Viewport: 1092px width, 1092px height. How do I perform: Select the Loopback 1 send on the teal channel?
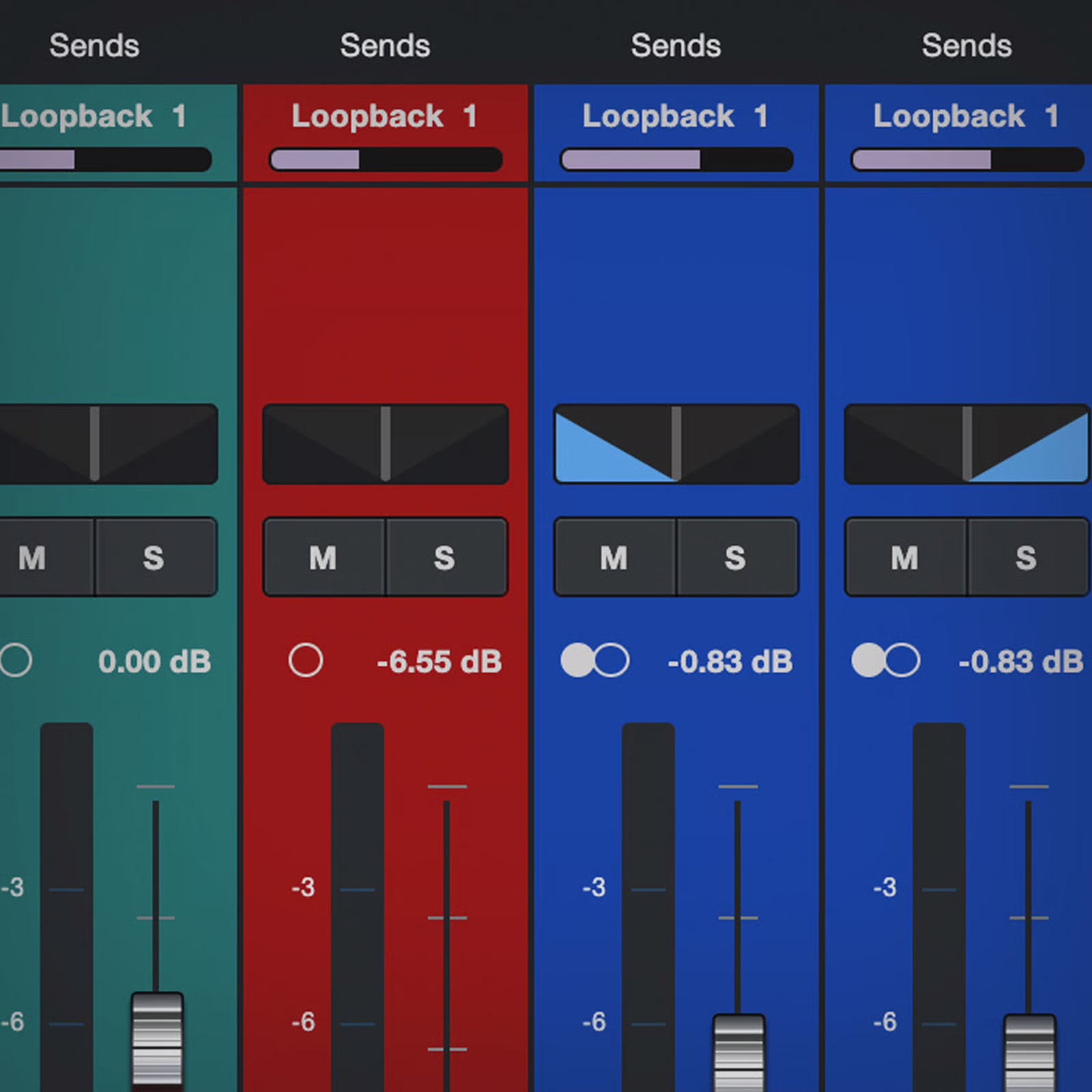94,116
